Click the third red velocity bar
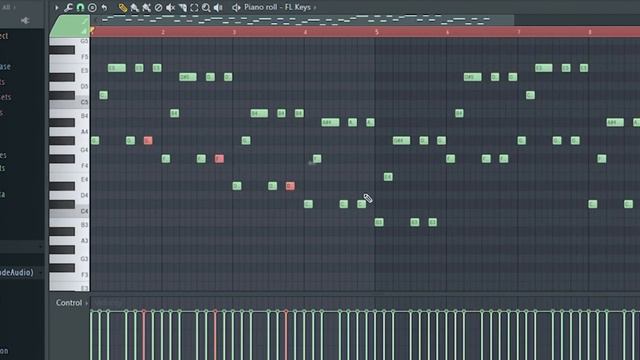 (x=286, y=335)
